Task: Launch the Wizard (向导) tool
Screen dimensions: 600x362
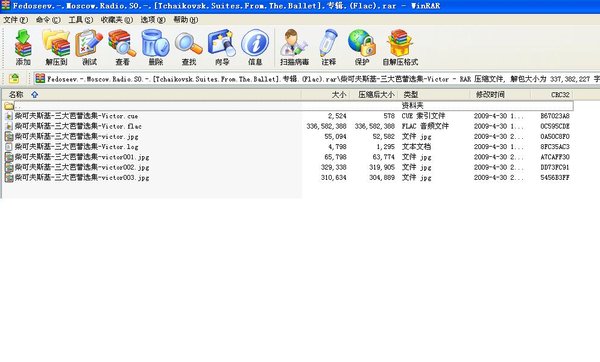Action: point(222,47)
